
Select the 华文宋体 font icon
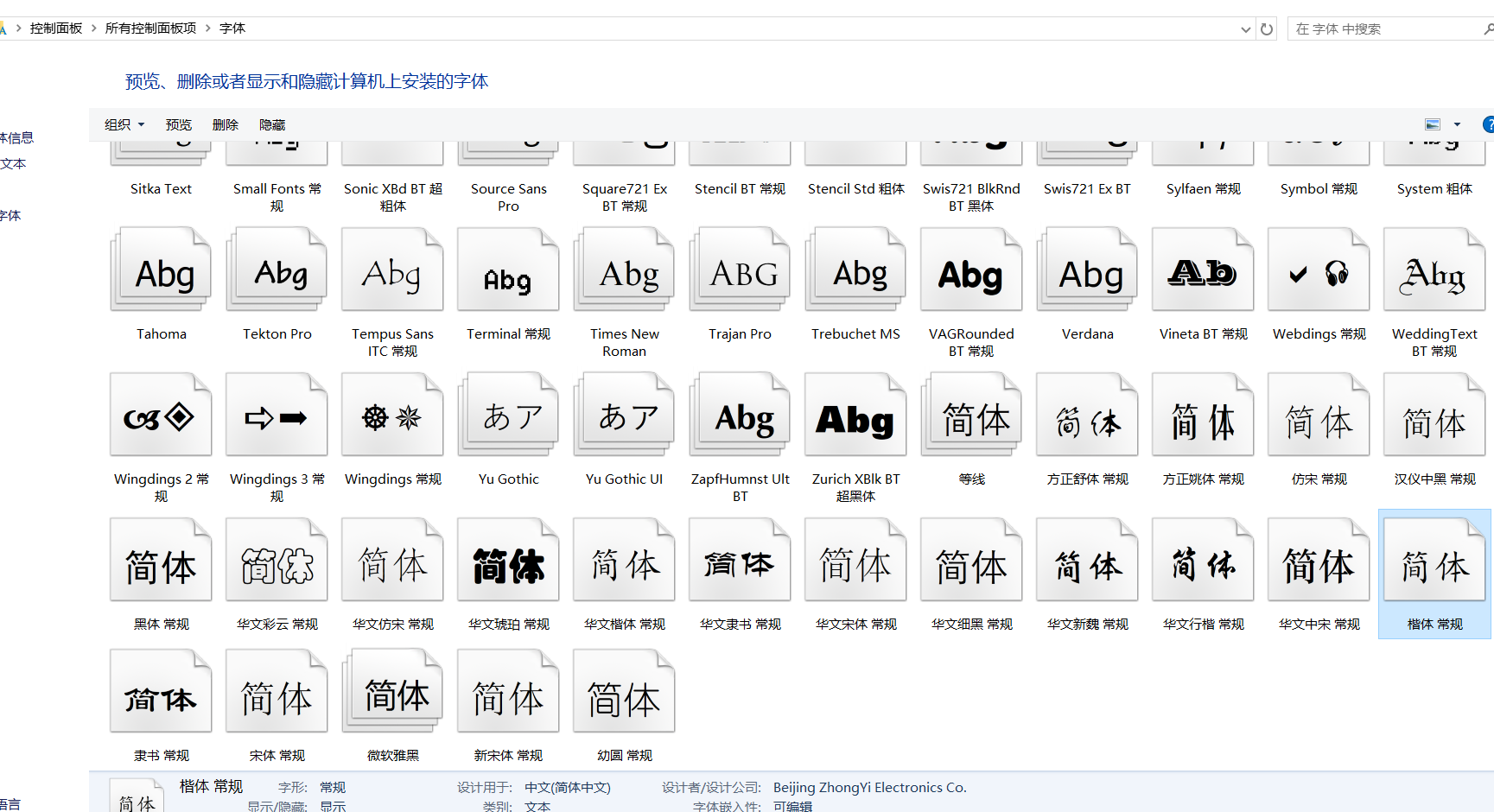(x=855, y=560)
